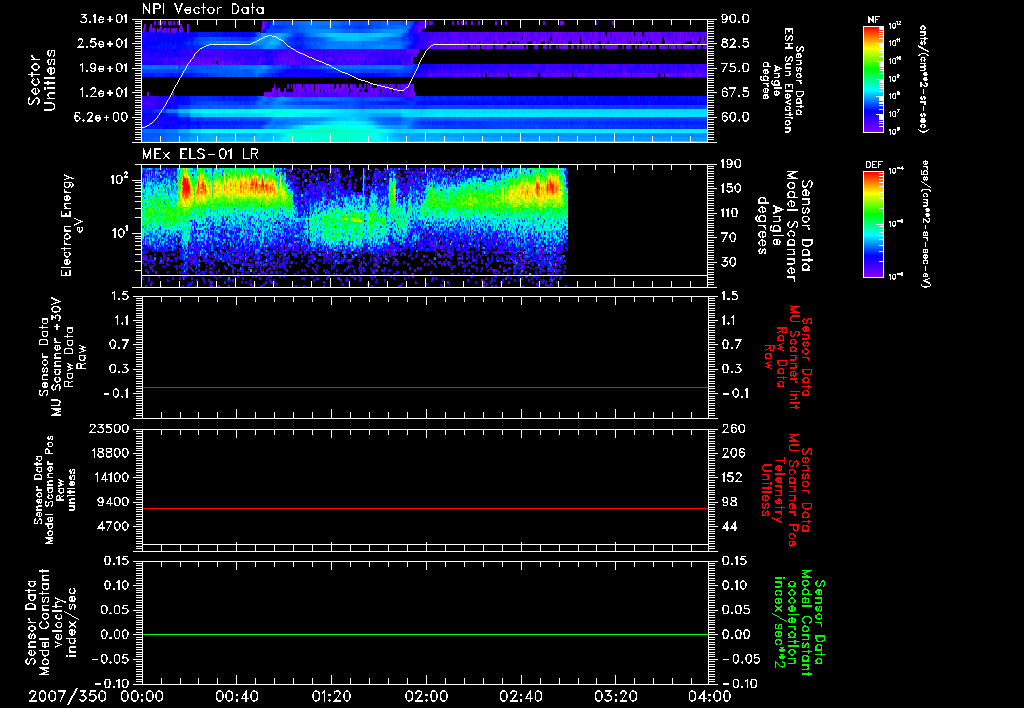The width and height of the screenshot is (1024, 708).
Task: Click the red MU Scanner +30V data line
Action: [425, 387]
